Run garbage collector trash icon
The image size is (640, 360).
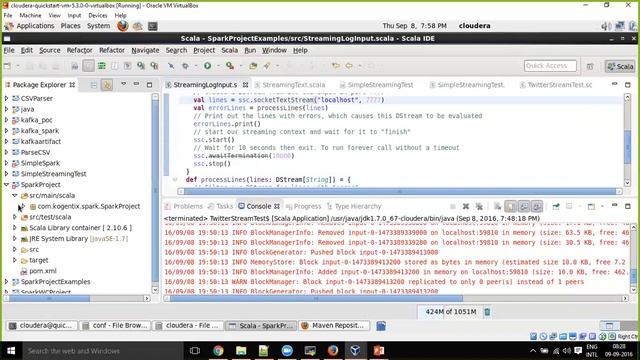pos(487,312)
